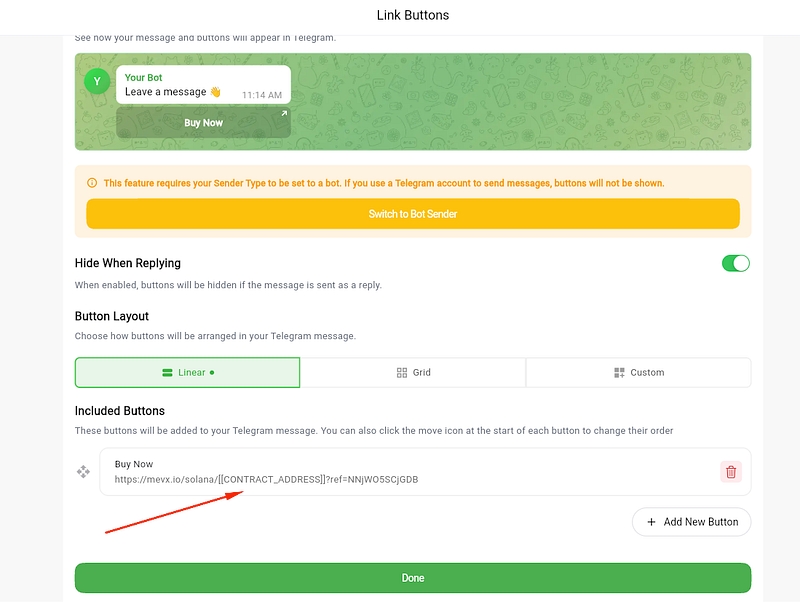
Task: Click the move handle beside Buy Now
Action: [84, 472]
